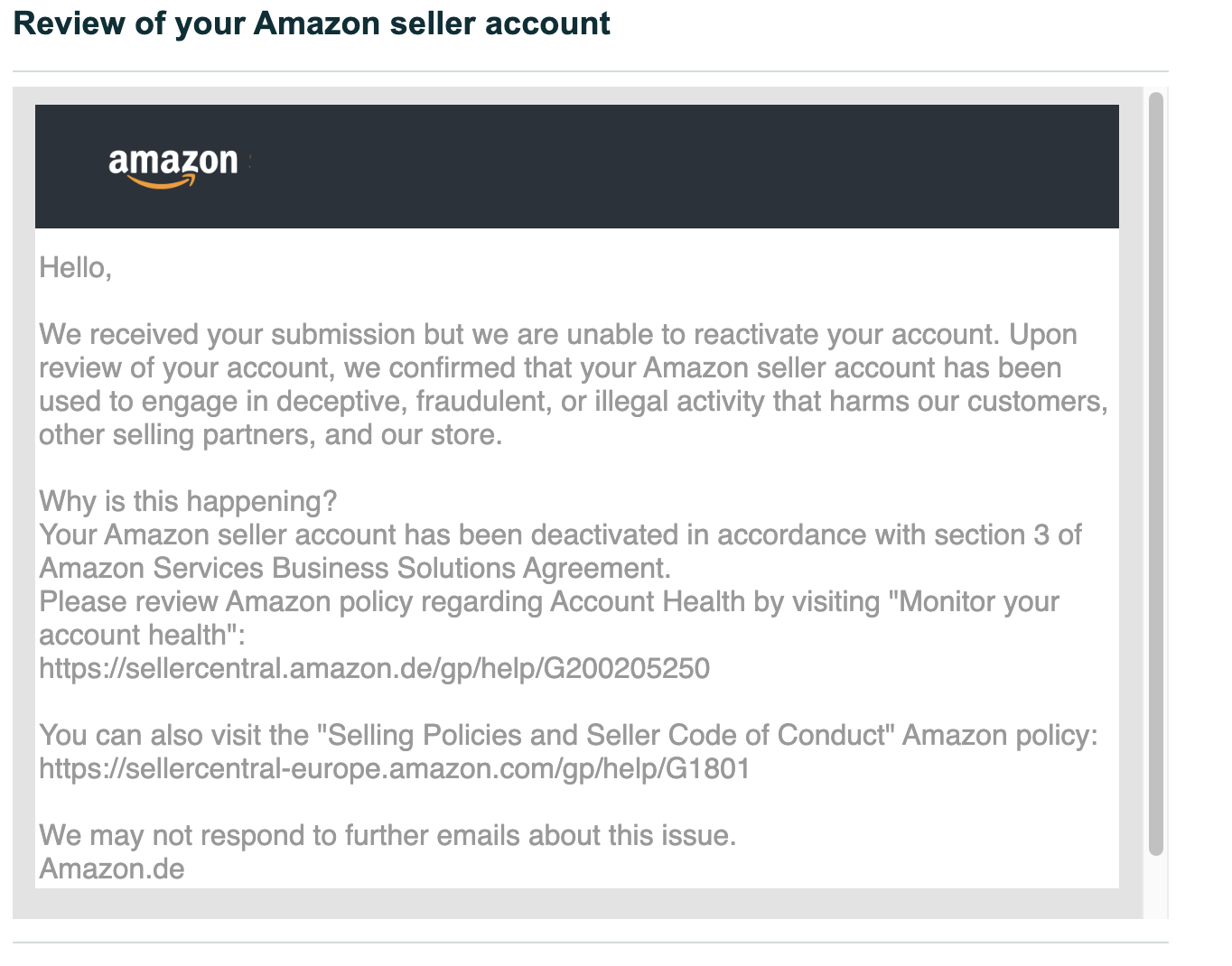Click the gray margin below the email body

577,904
